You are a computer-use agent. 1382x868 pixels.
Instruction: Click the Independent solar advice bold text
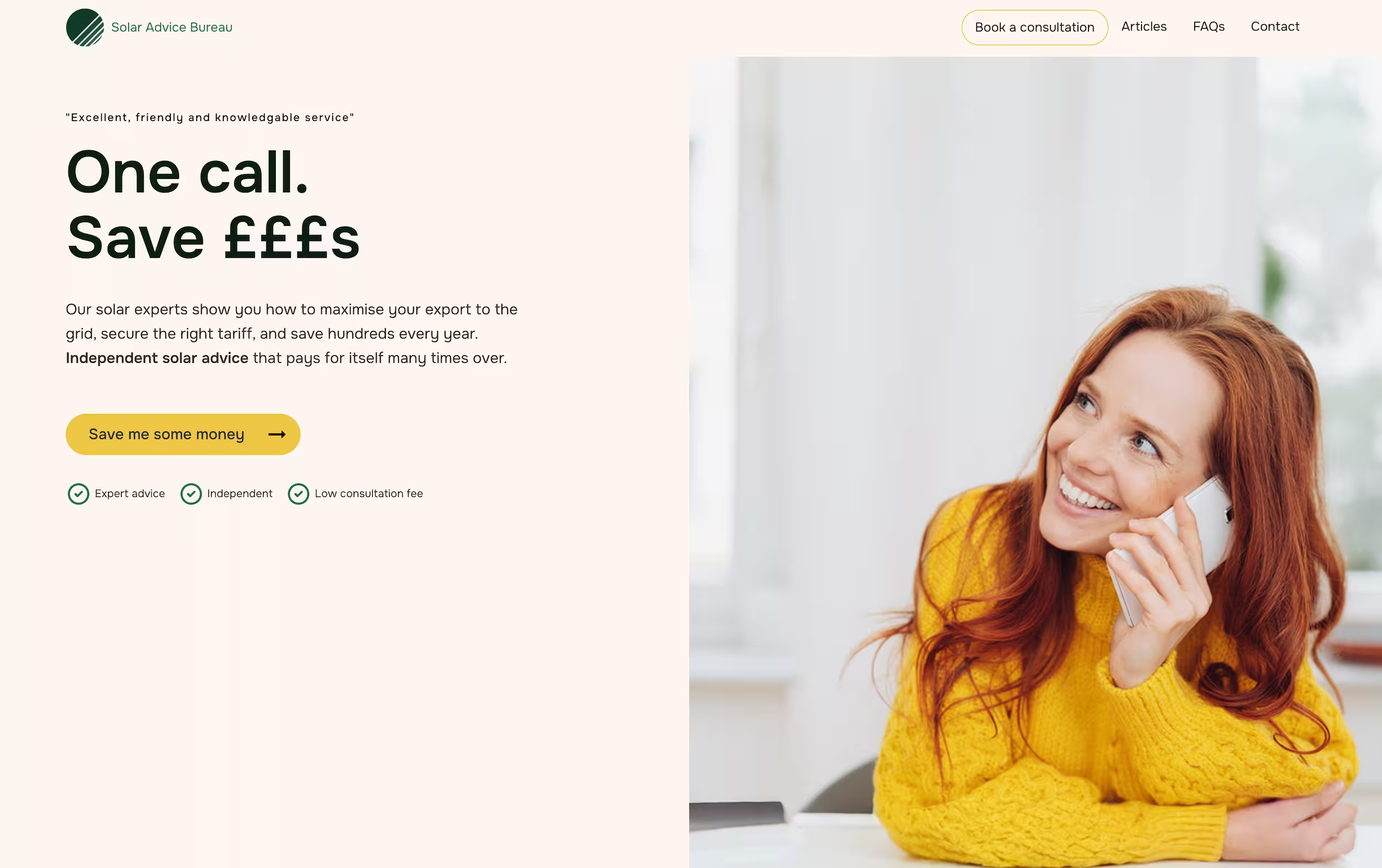(x=156, y=358)
